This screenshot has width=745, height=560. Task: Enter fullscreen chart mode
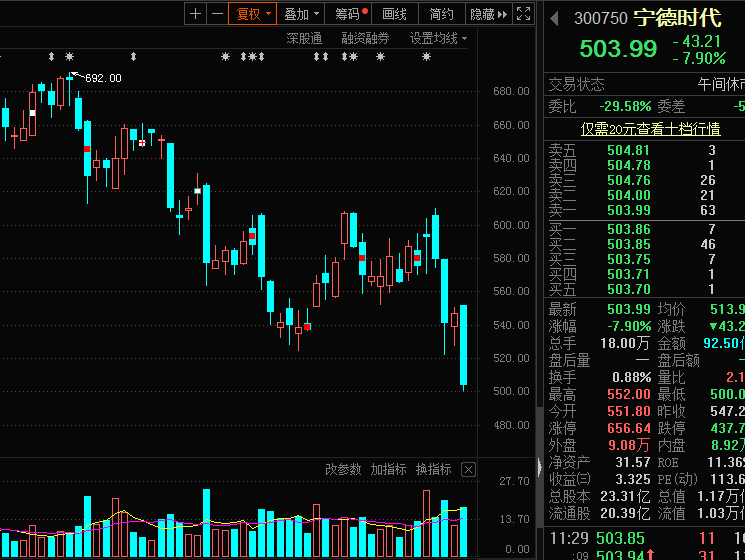tap(525, 14)
